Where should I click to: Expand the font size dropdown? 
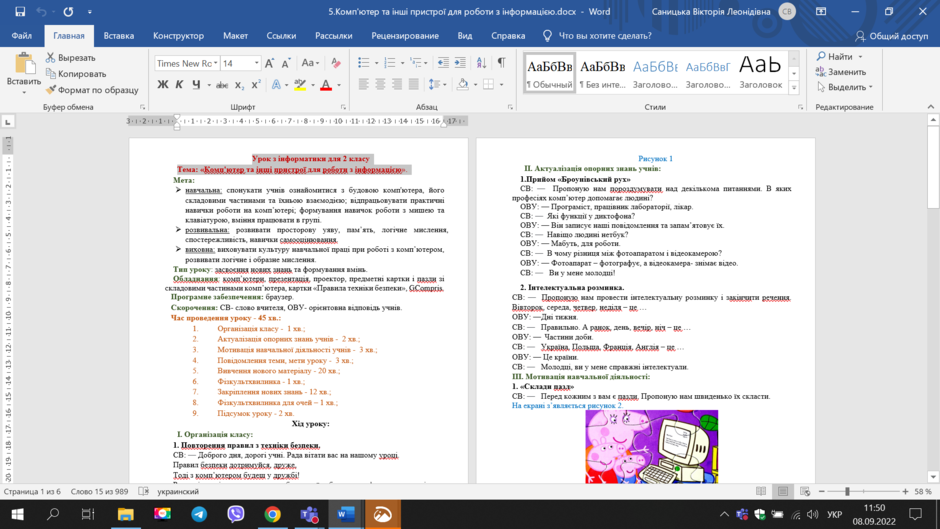257,63
